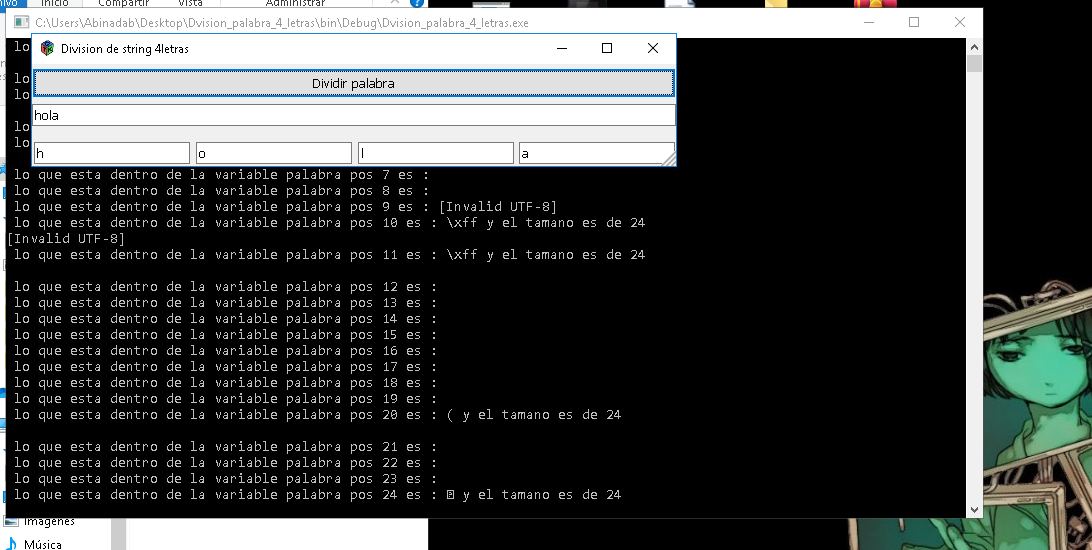Close the Division de string 4letras dialog
This screenshot has width=1092, height=550.
[653, 48]
